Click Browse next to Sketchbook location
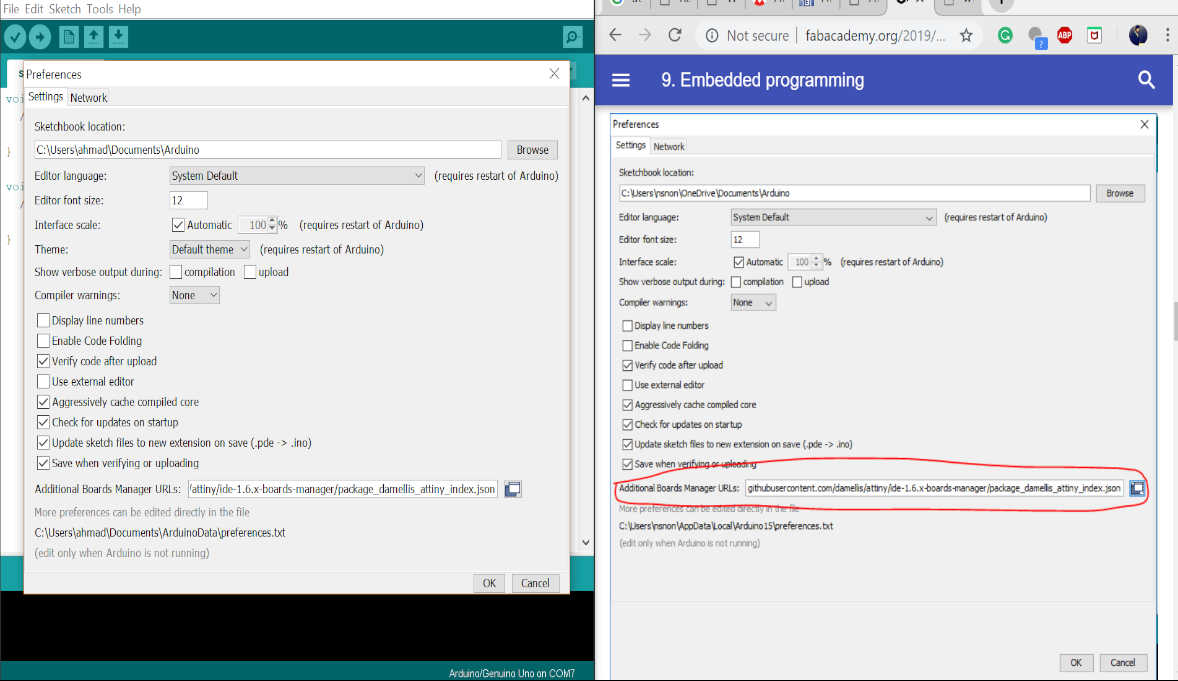The height and width of the screenshot is (681, 1178). tap(533, 150)
